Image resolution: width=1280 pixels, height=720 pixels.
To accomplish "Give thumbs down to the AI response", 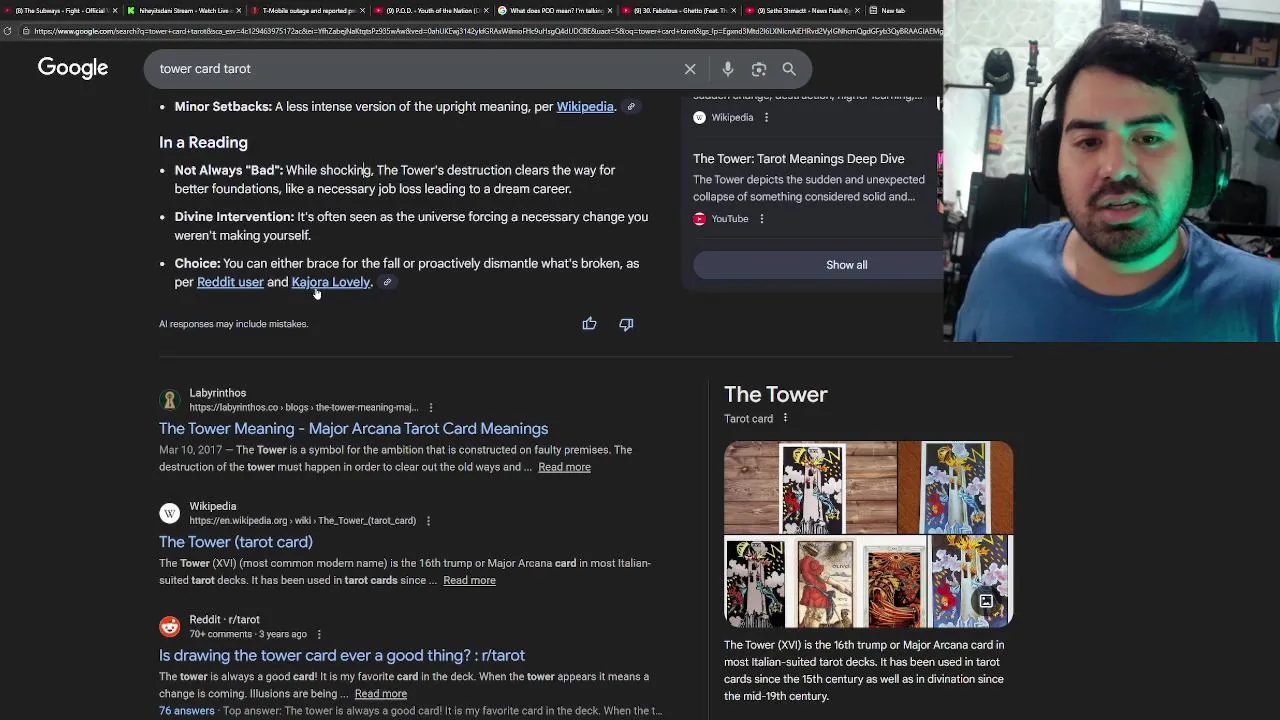I will point(626,324).
